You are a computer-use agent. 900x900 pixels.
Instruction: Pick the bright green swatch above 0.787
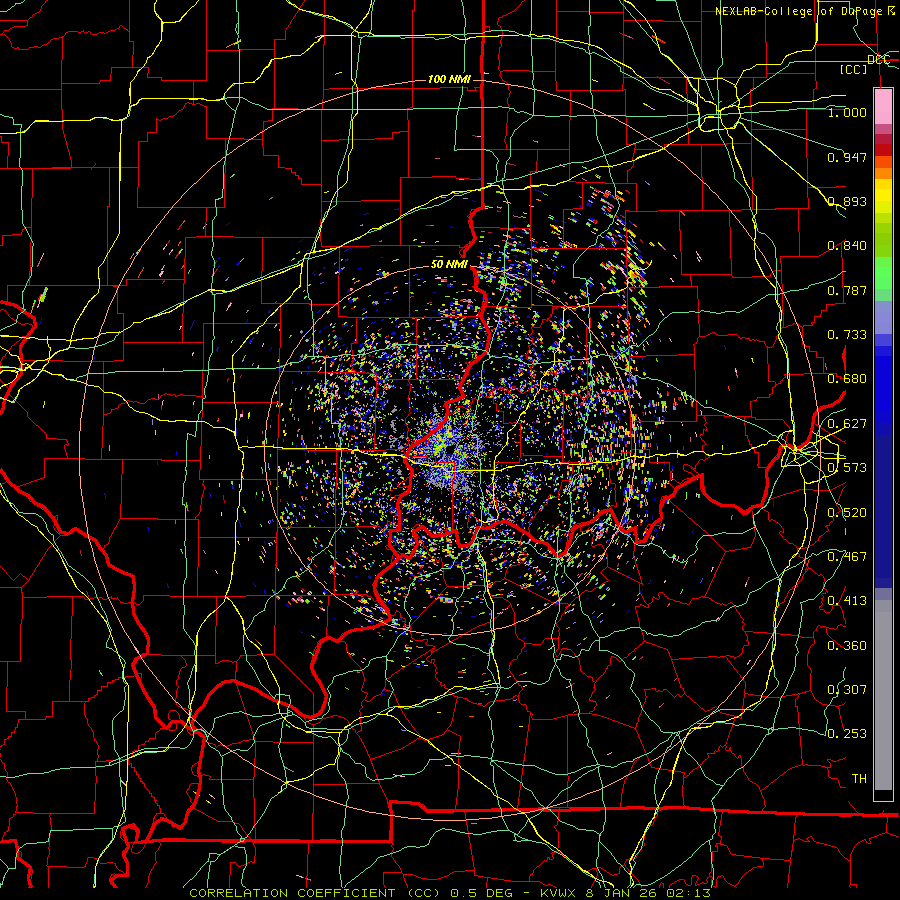(883, 272)
